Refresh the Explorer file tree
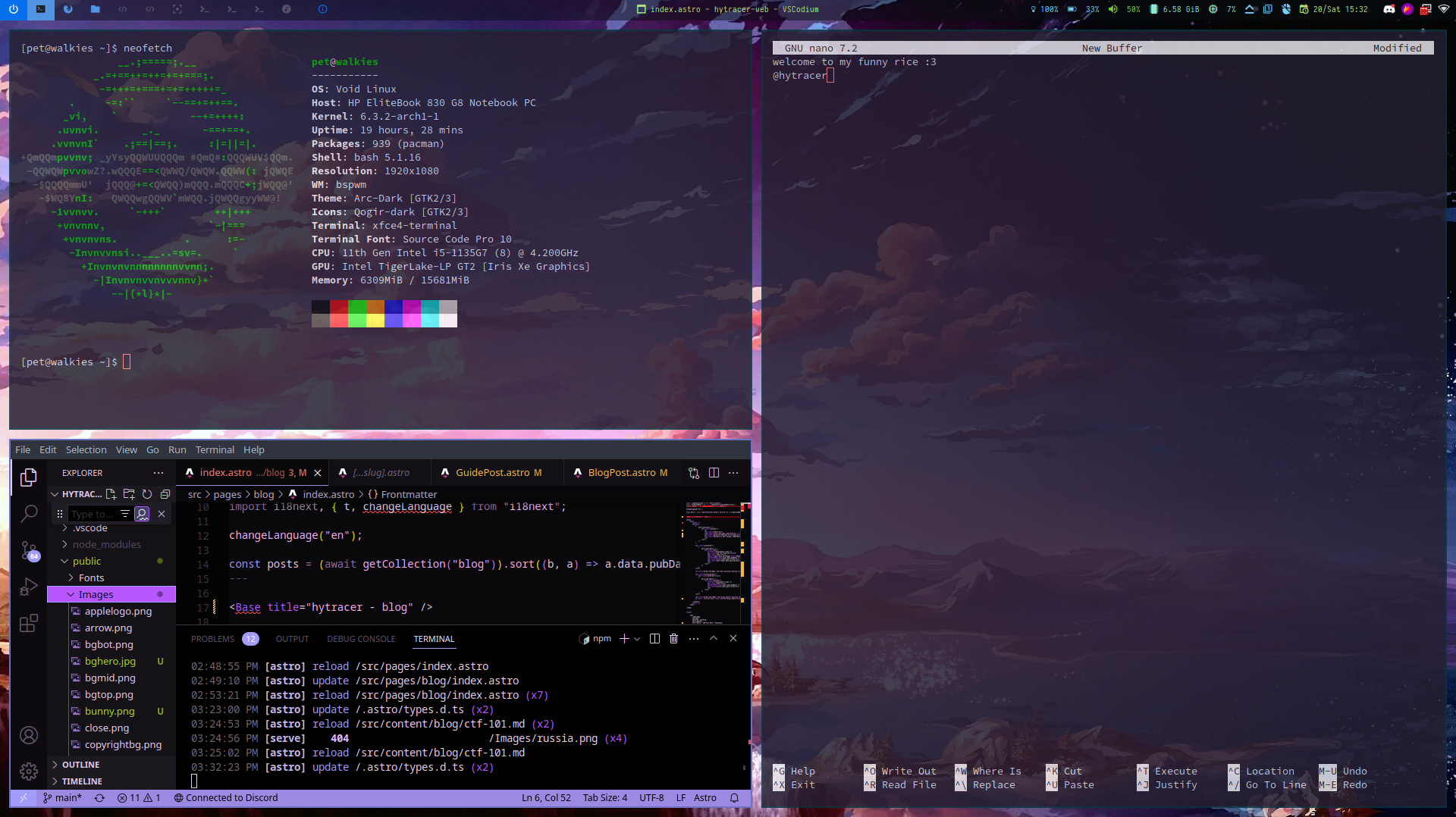The width and height of the screenshot is (1456, 817). click(147, 494)
